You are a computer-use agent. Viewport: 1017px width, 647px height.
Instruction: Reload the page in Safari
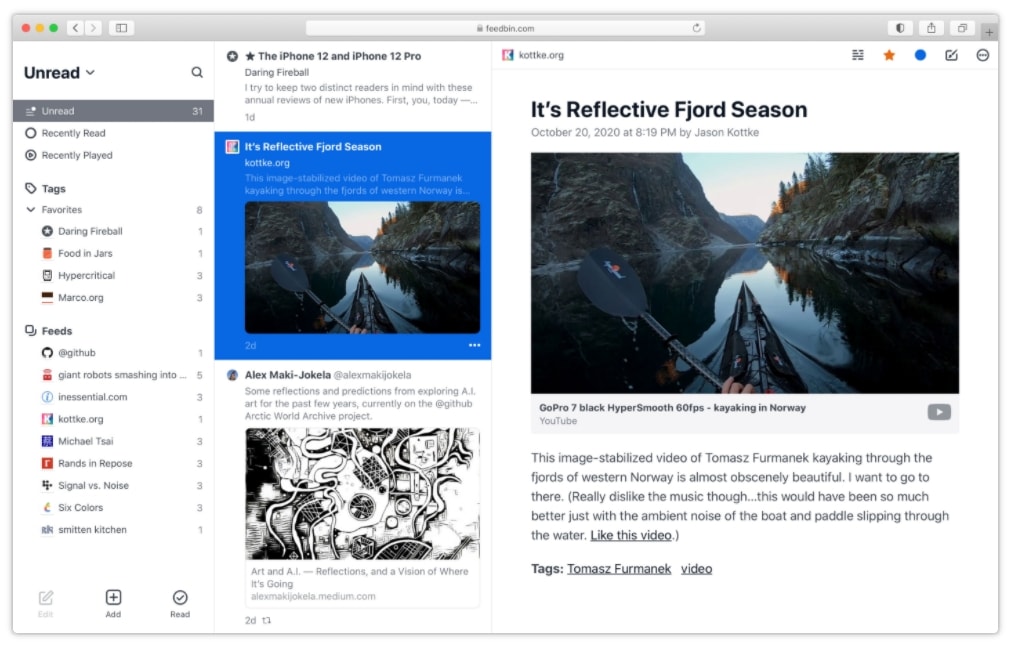pyautogui.click(x=697, y=28)
